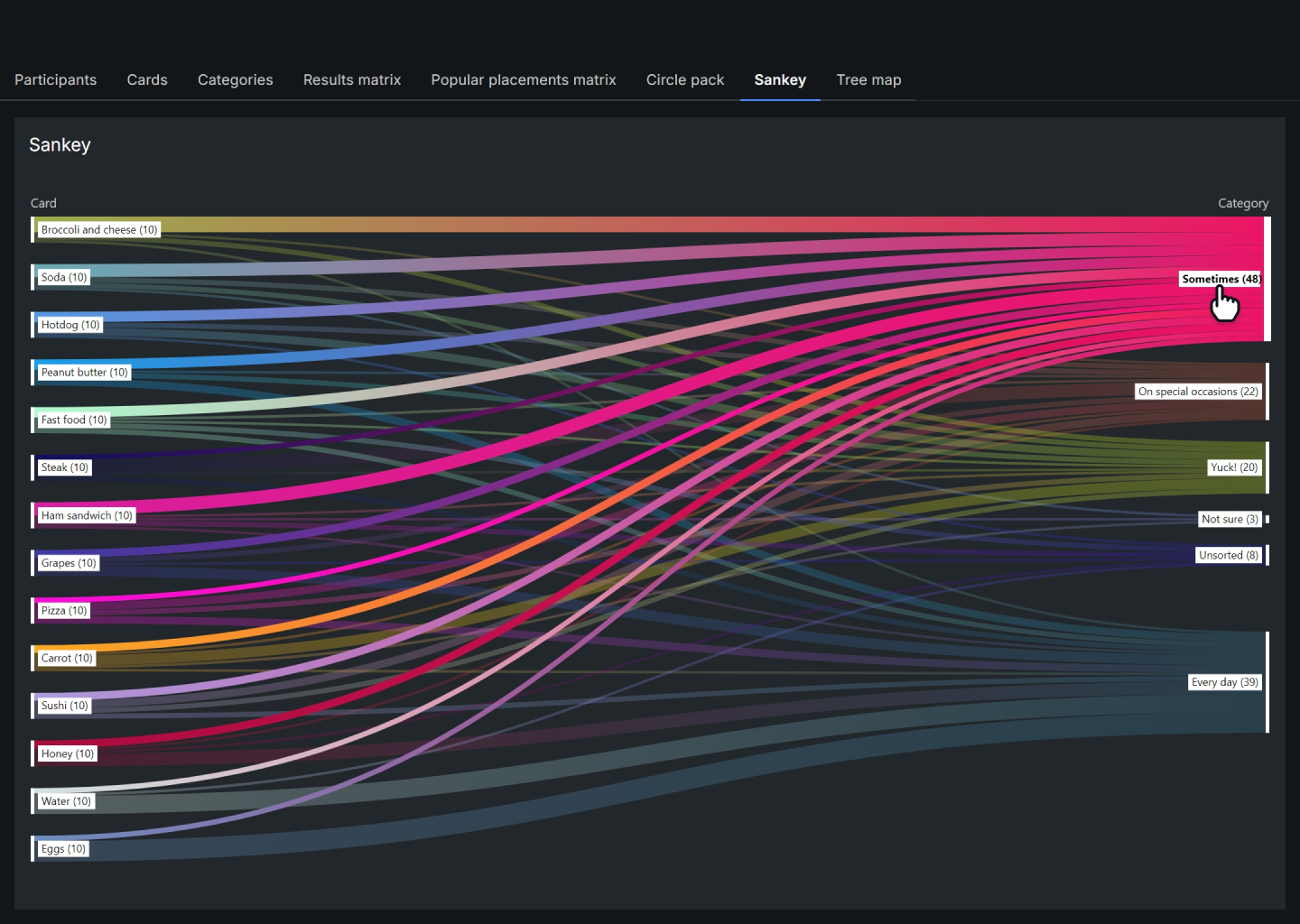
Task: Click the Every day (39) category node
Action: tap(1223, 682)
